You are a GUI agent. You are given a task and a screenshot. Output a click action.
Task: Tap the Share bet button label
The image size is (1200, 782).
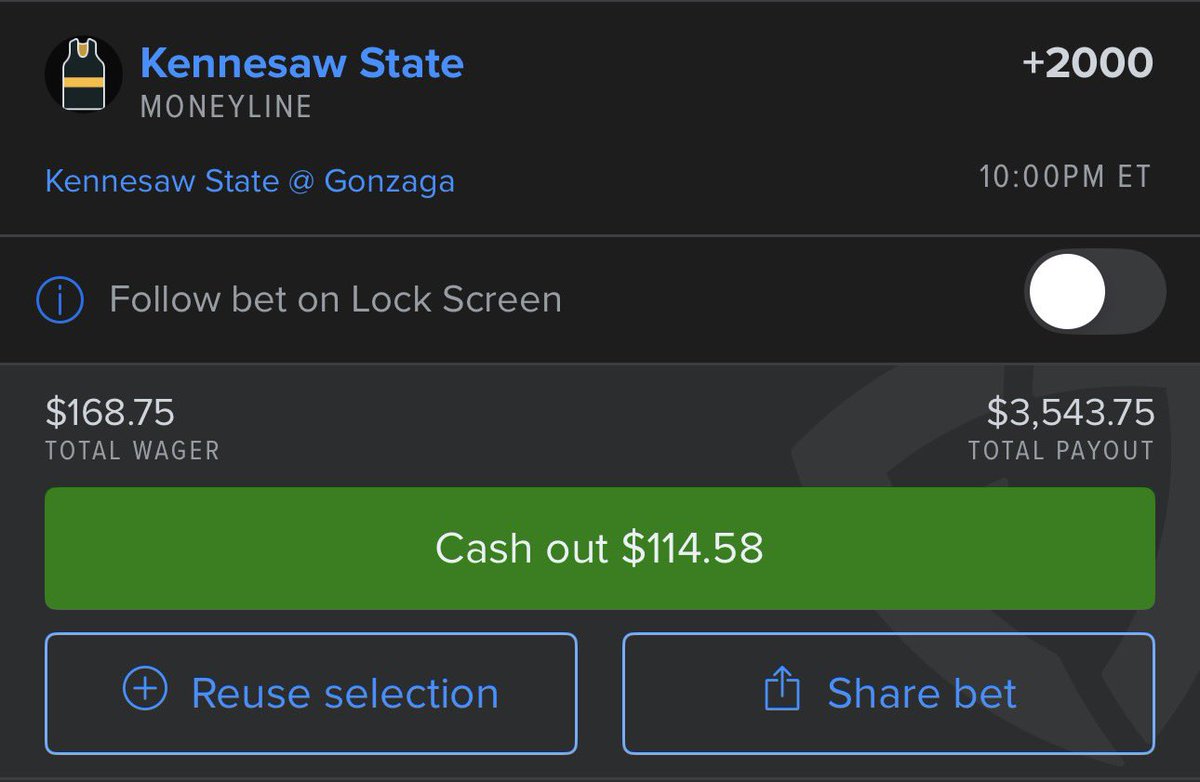(921, 693)
